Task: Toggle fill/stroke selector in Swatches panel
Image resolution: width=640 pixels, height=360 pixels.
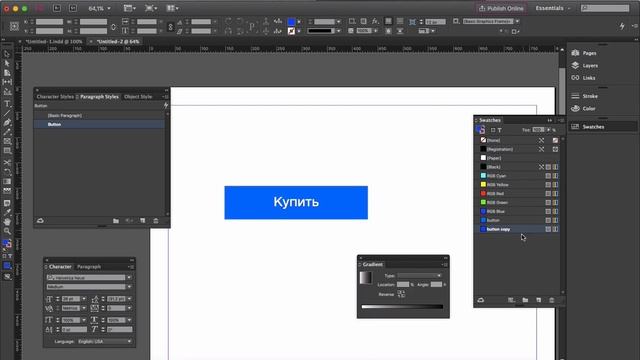Action: click(481, 130)
